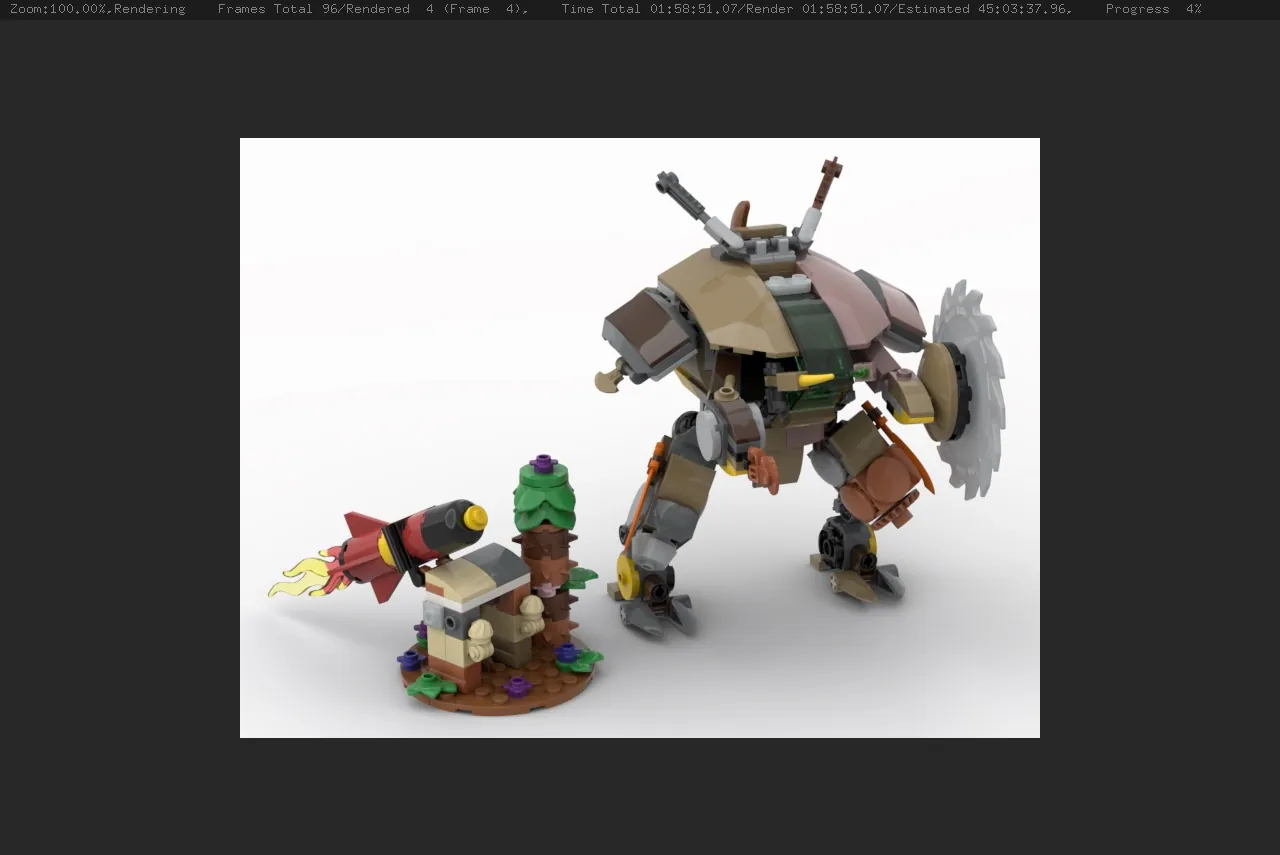The image size is (1280, 855).
Task: Click the Progress 4% indicator
Action: pyautogui.click(x=1153, y=9)
